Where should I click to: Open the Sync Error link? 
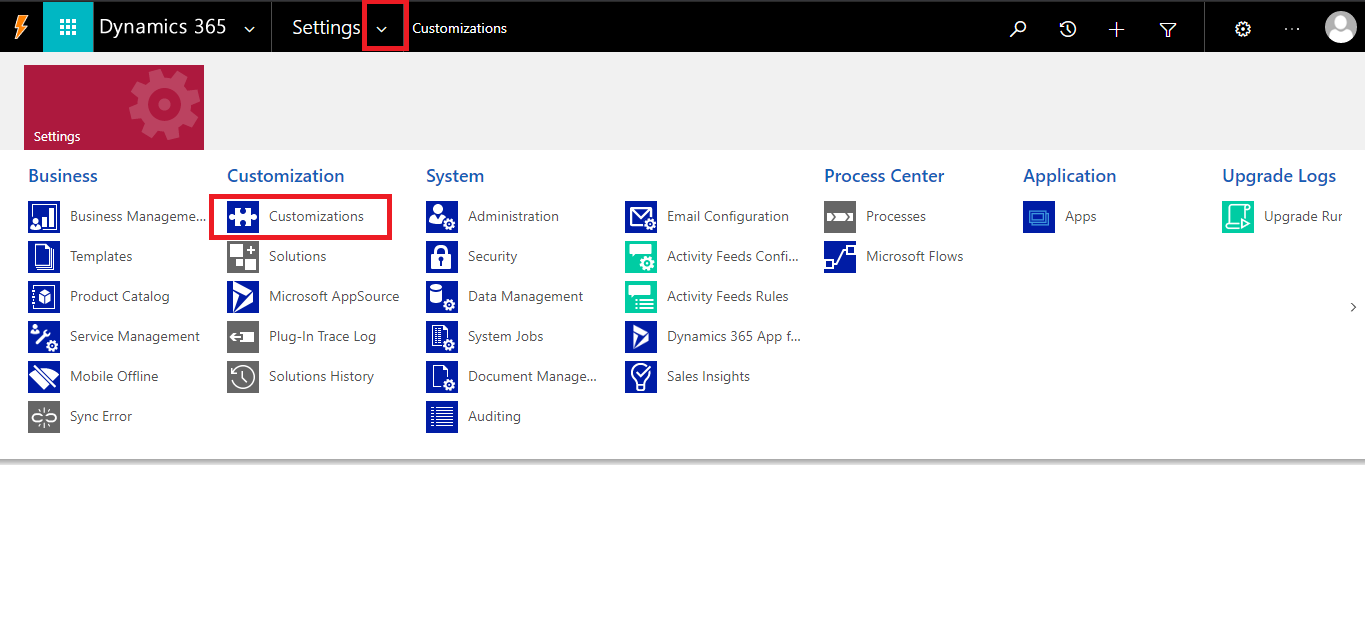(x=101, y=416)
